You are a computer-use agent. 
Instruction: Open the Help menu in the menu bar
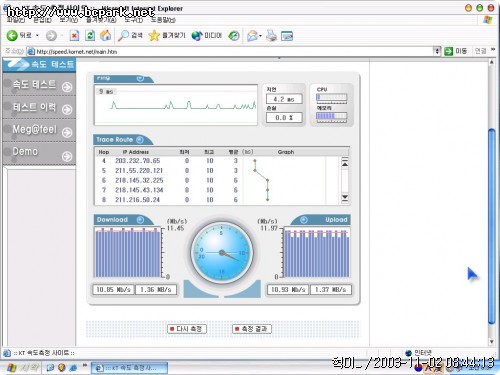(x=163, y=20)
